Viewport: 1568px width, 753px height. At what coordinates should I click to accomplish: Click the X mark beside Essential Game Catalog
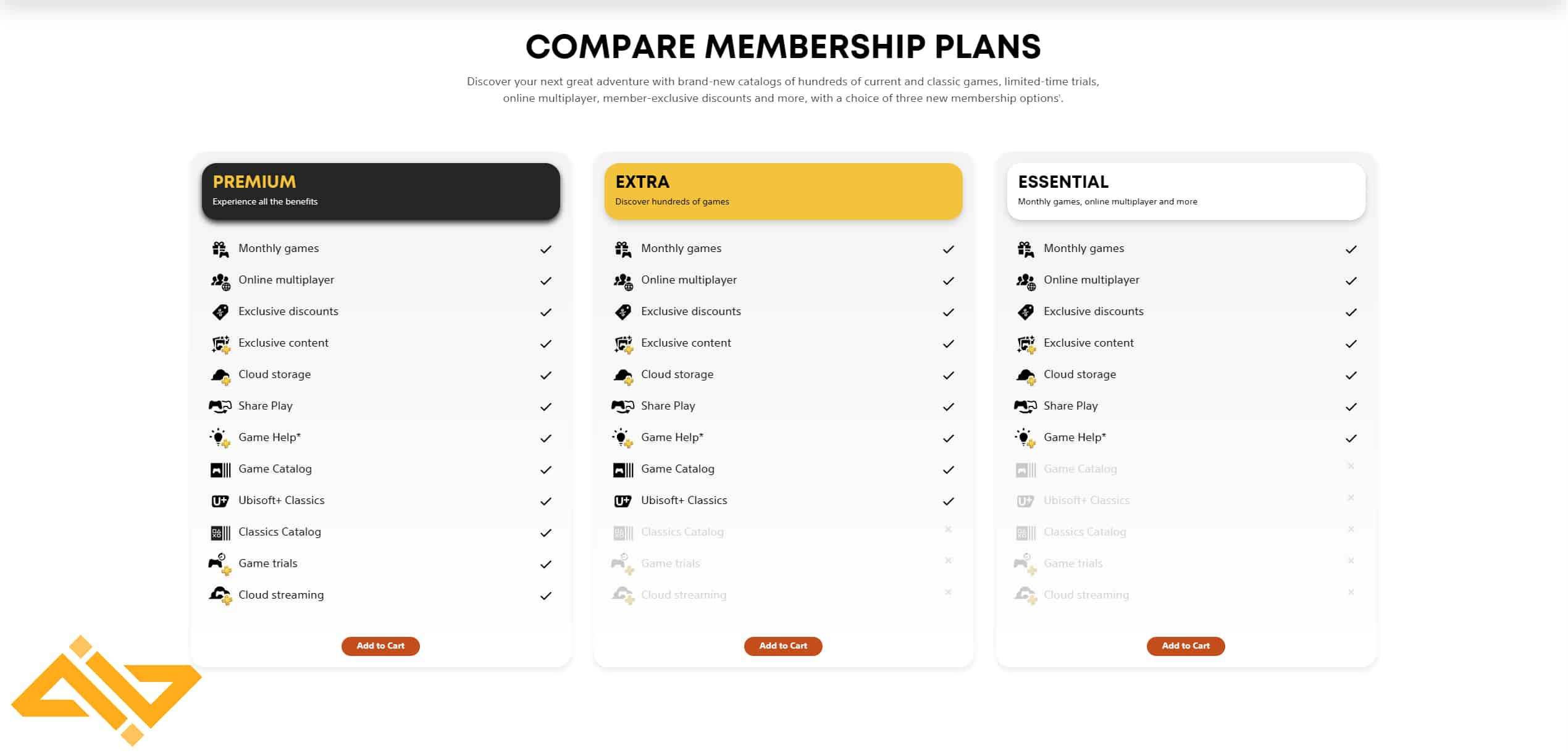tap(1351, 466)
